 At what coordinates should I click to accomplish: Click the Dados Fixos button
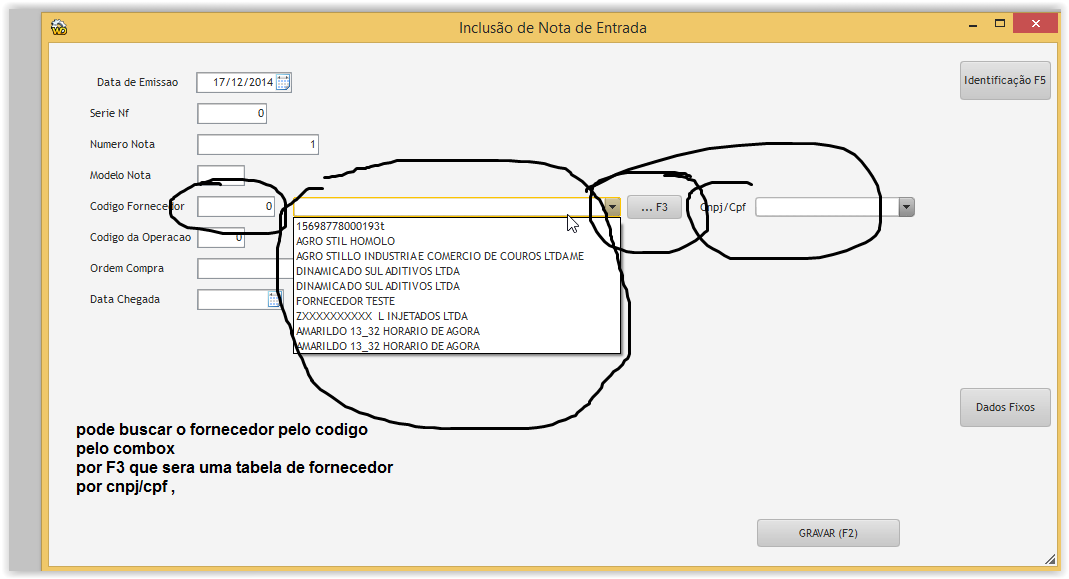(x=1005, y=407)
